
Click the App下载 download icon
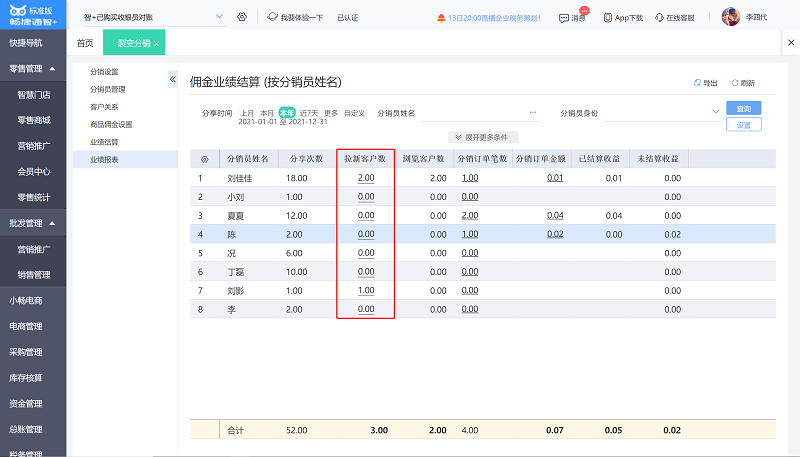pyautogui.click(x=606, y=17)
